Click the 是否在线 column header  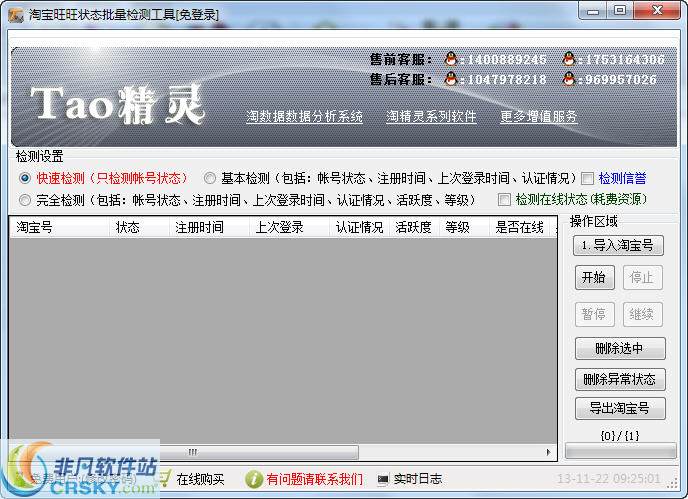point(520,227)
